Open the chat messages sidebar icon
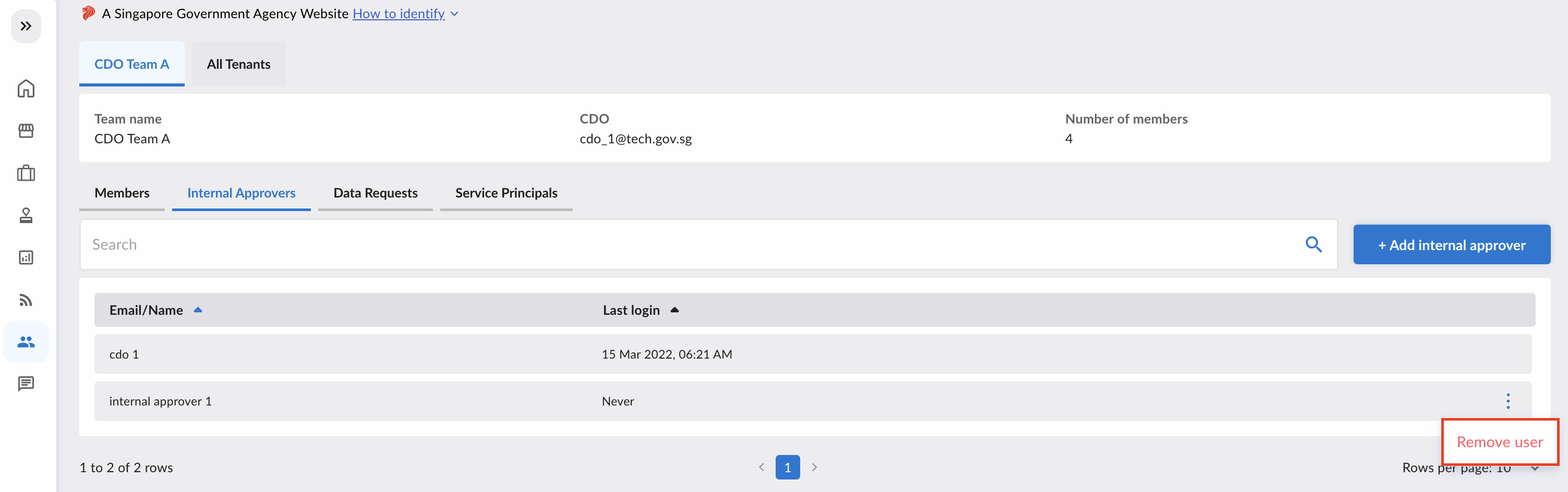Viewport: 1568px width, 492px height. [26, 384]
